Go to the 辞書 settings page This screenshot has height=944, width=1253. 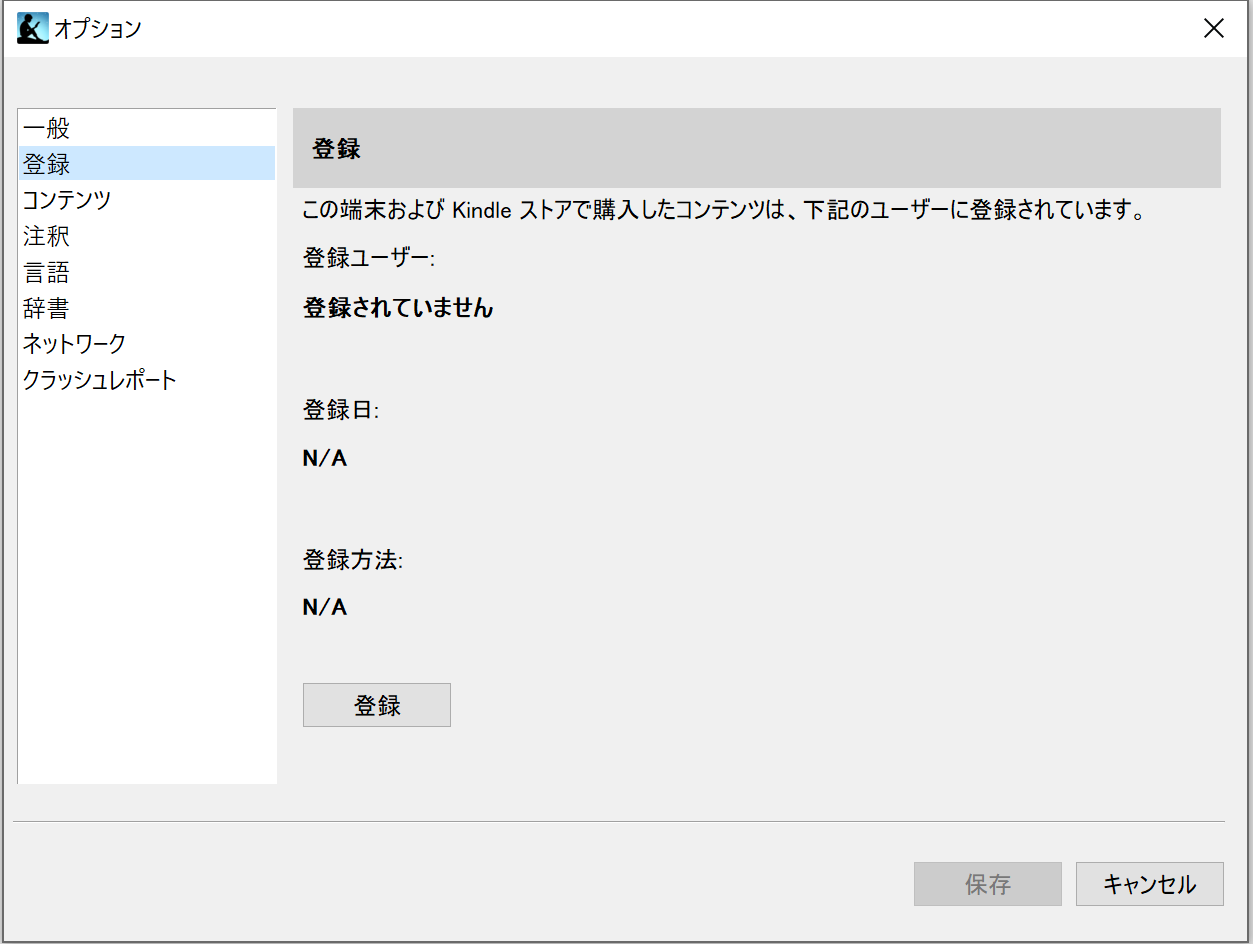47,309
